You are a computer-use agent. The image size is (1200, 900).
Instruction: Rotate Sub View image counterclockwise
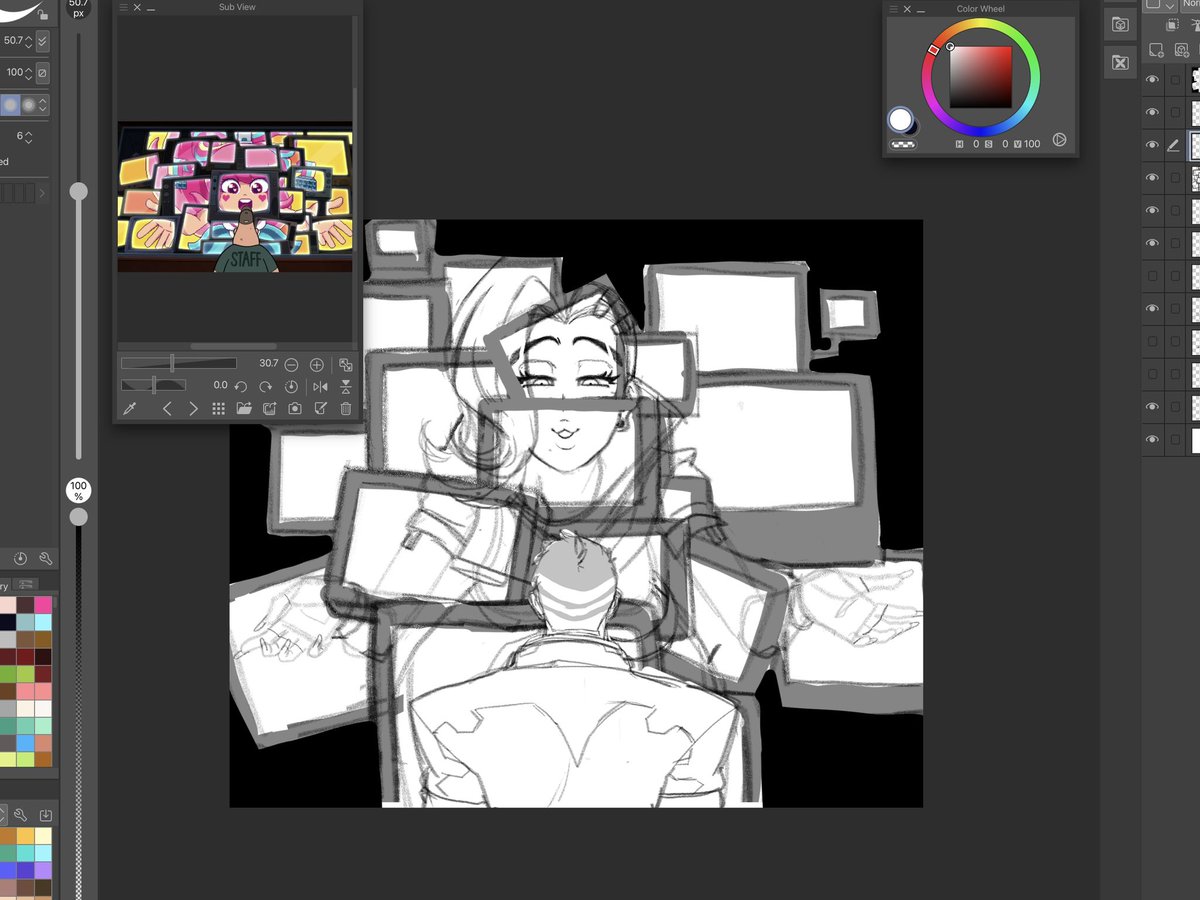pyautogui.click(x=240, y=386)
